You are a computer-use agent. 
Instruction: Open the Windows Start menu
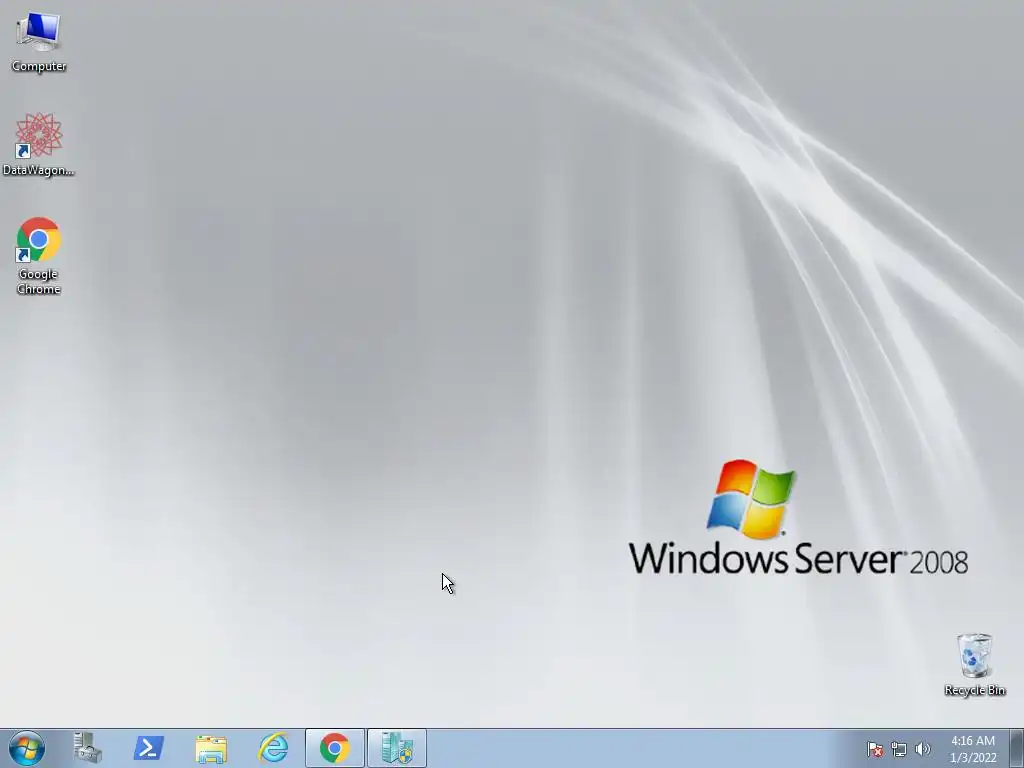[27, 748]
